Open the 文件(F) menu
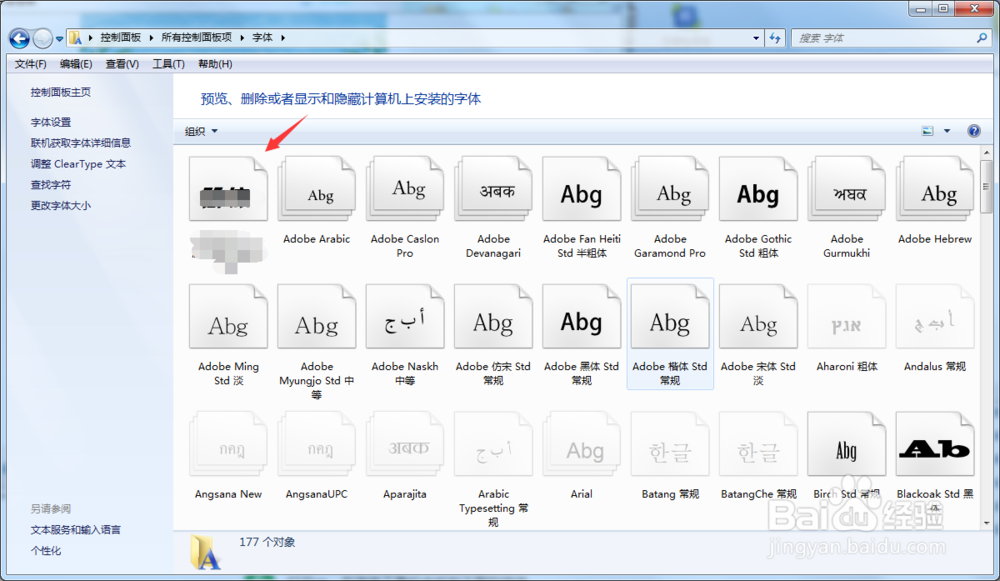 (31, 64)
